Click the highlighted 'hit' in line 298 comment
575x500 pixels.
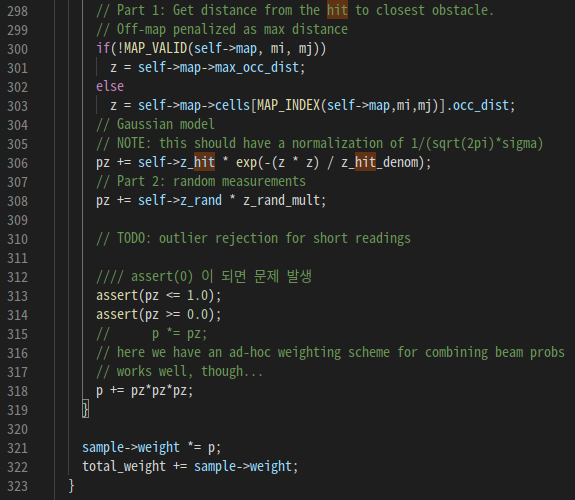[337, 10]
